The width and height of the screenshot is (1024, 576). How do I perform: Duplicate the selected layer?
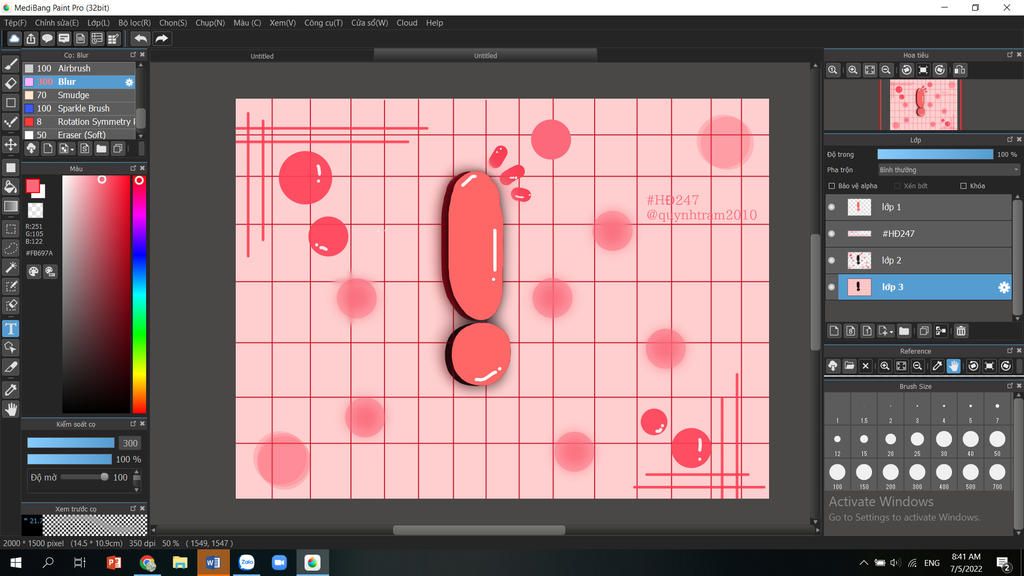[x=923, y=331]
